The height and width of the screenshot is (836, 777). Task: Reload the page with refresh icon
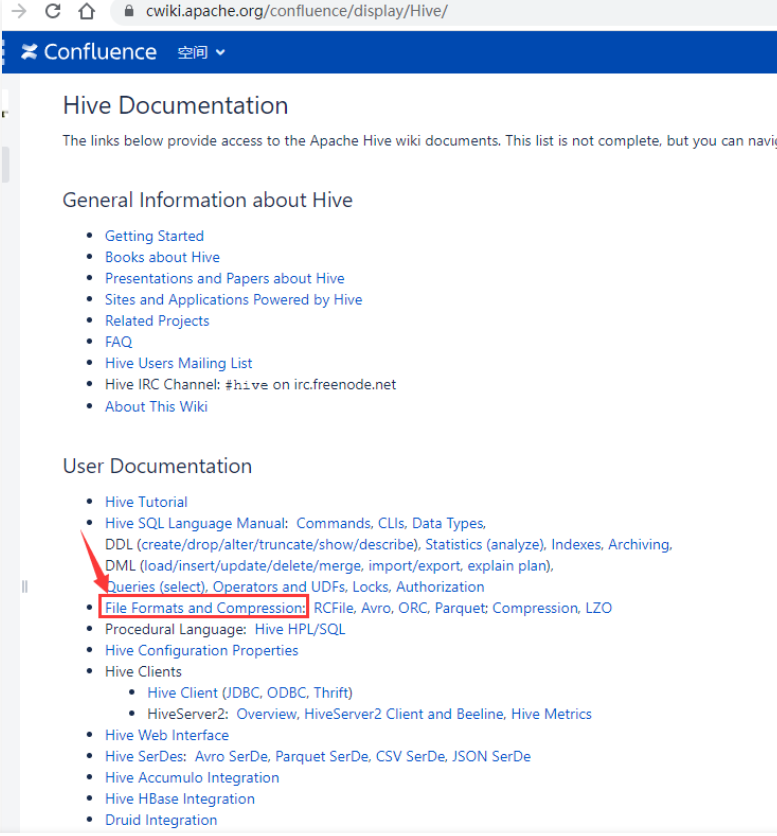[52, 11]
